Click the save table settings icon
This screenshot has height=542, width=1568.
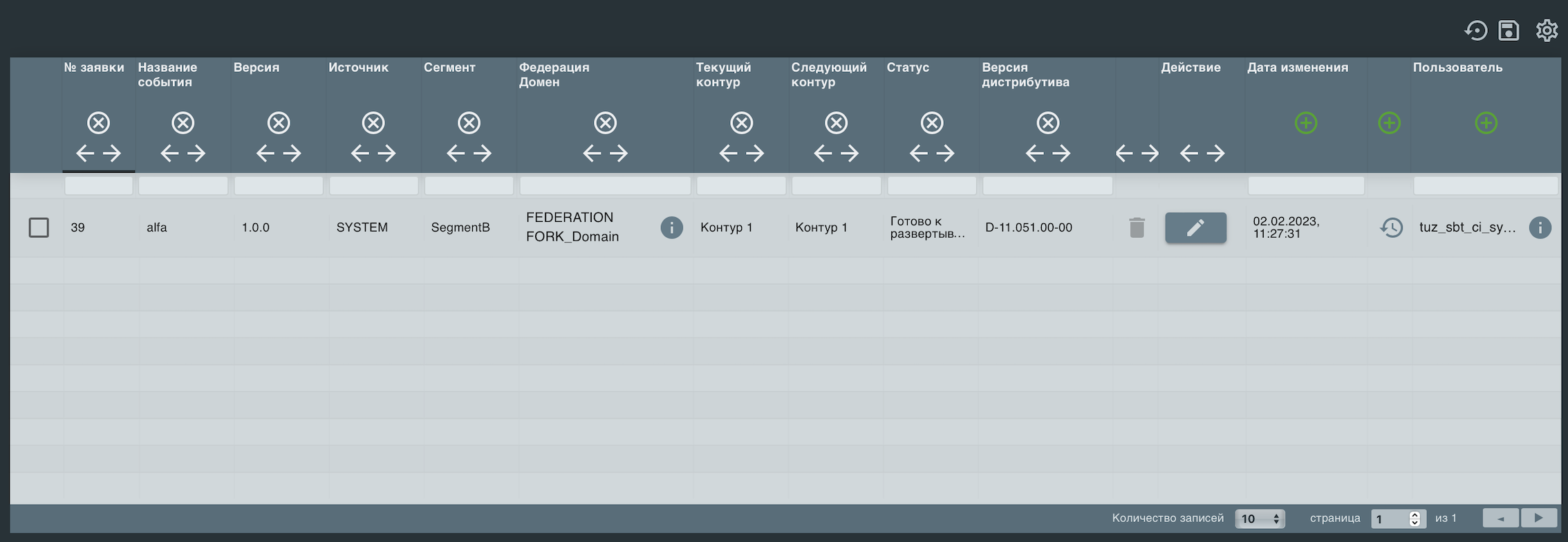1509,30
